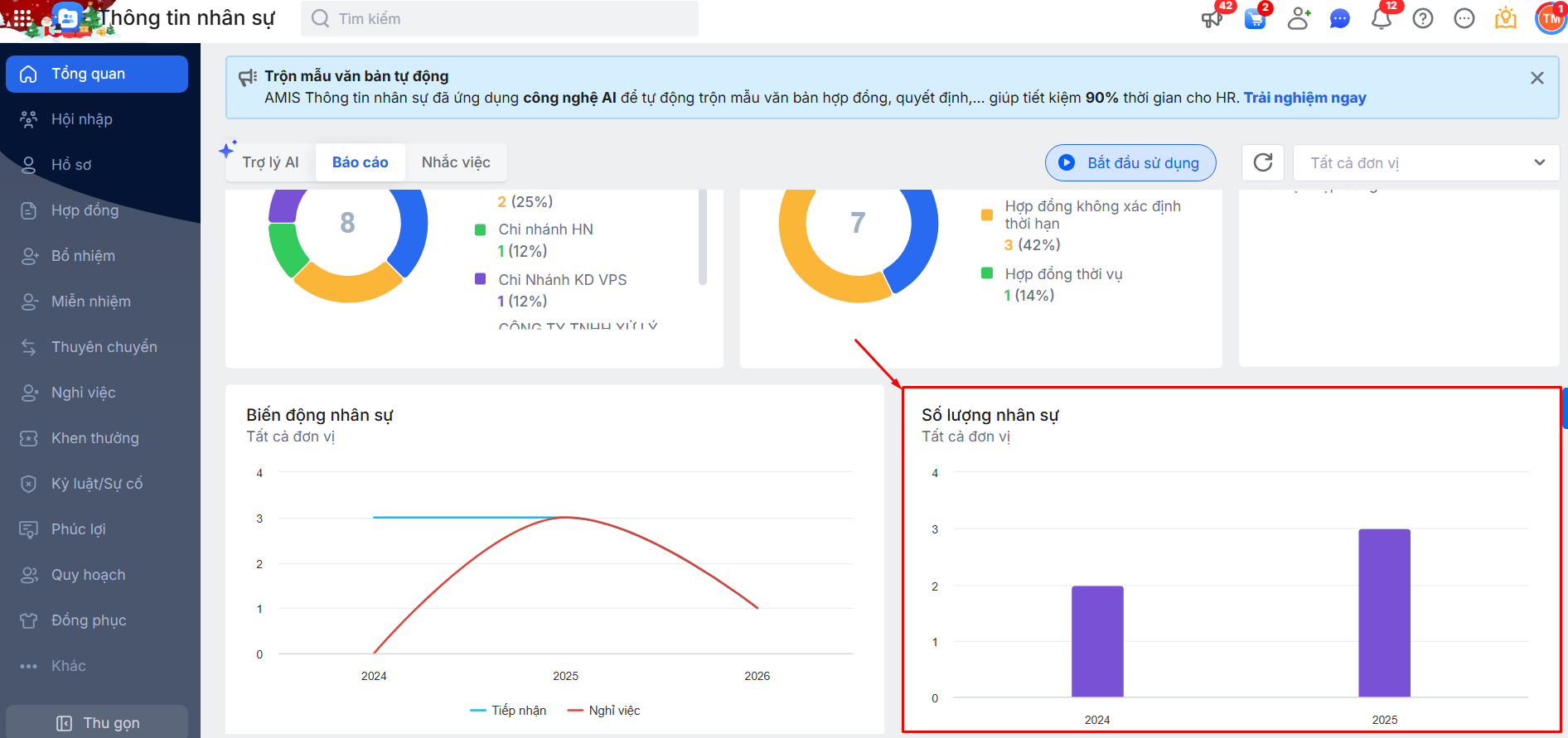Image resolution: width=1568 pixels, height=738 pixels.
Task: Switch to the Nhắc việc tab
Action: [456, 162]
